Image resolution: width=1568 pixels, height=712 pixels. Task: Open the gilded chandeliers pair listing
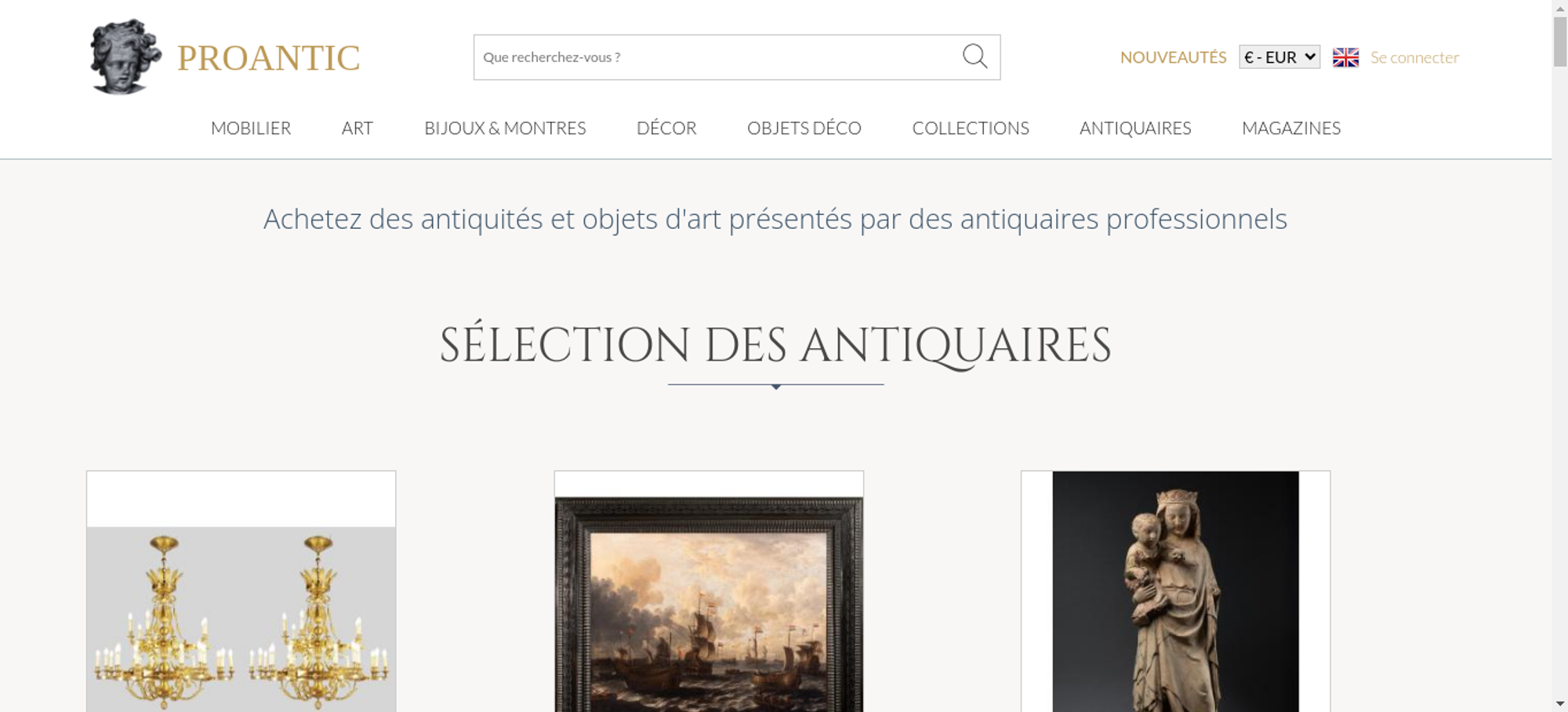point(241,591)
